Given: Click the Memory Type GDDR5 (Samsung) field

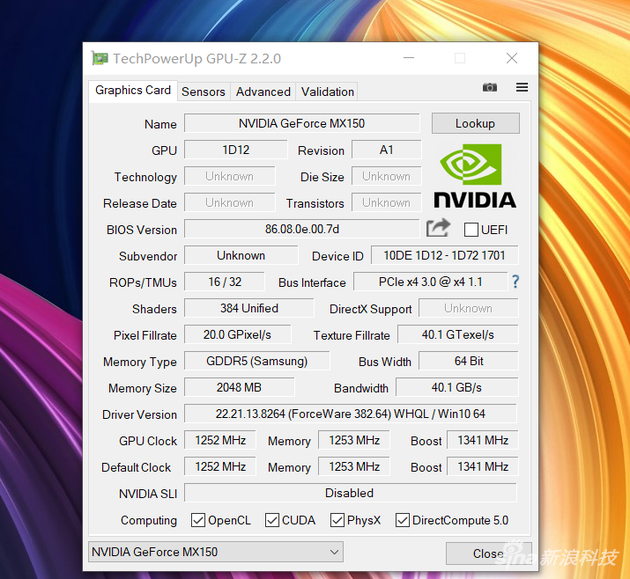Looking at the screenshot, I should coord(257,361).
